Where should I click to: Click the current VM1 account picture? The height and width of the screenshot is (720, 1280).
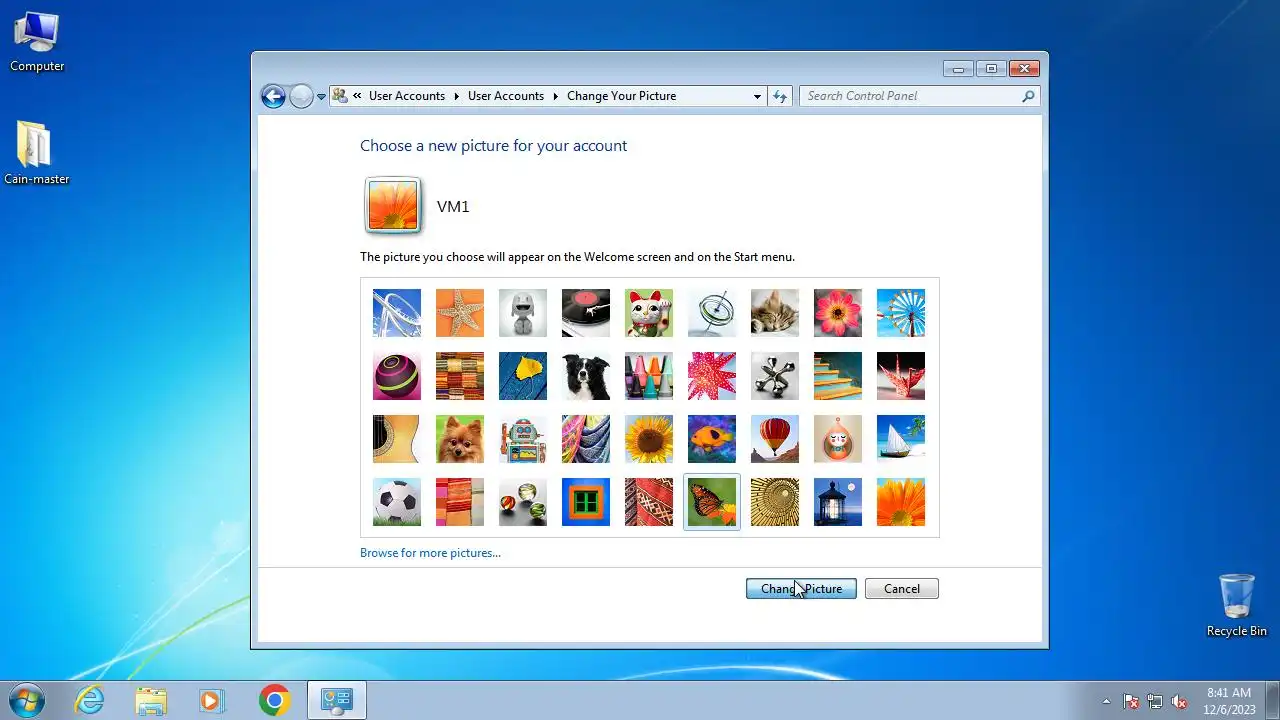point(393,205)
